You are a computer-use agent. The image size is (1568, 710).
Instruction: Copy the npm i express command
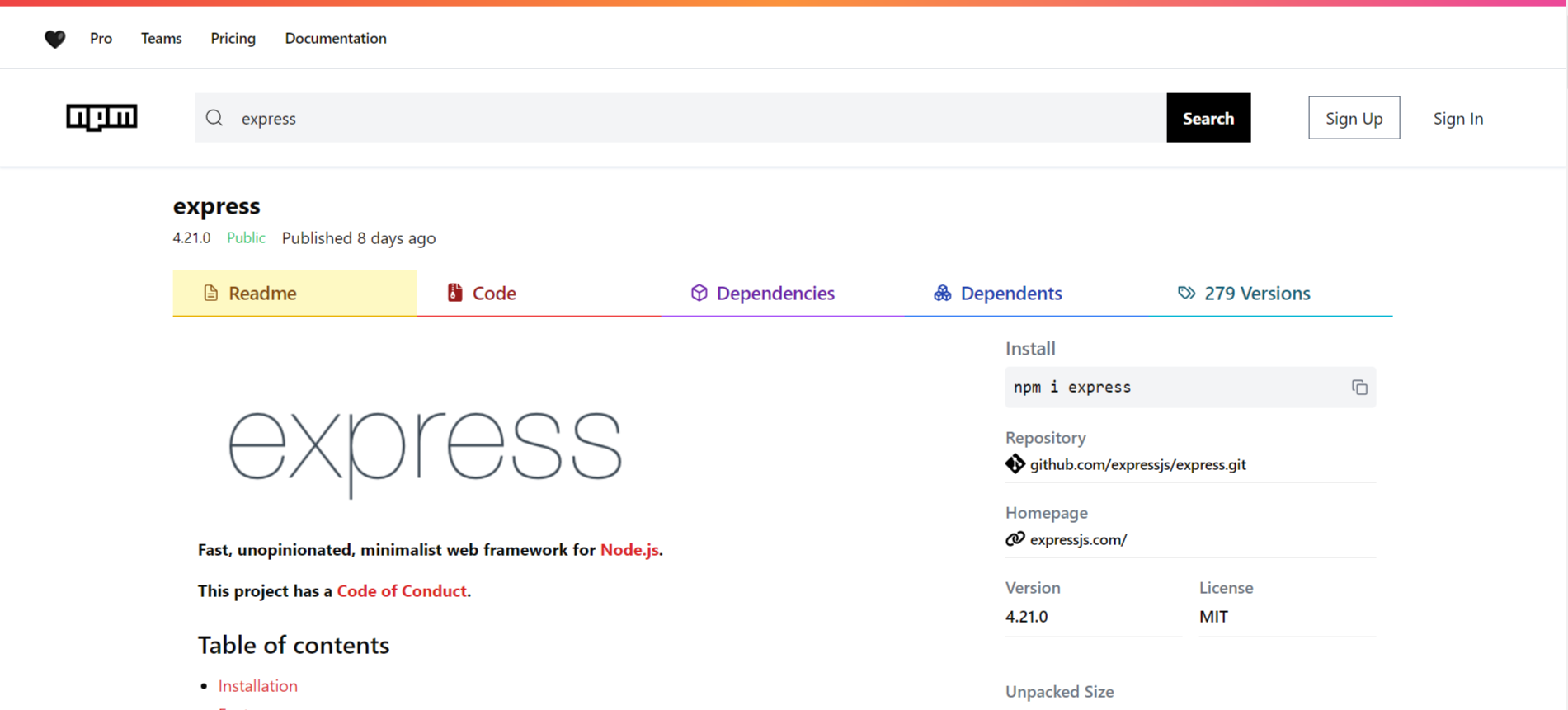coord(1359,388)
